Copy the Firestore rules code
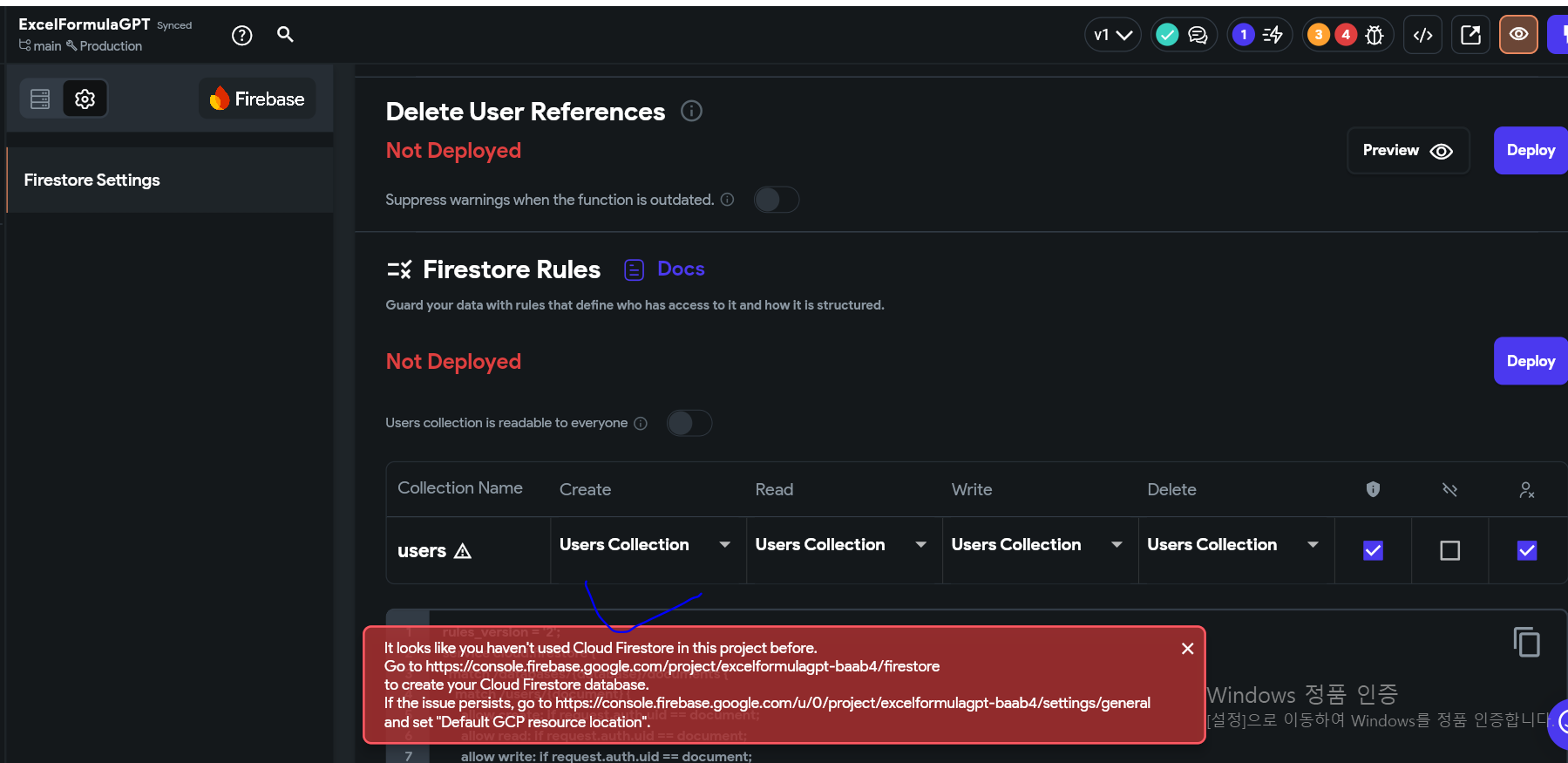Image resolution: width=1568 pixels, height=763 pixels. pos(1527,643)
